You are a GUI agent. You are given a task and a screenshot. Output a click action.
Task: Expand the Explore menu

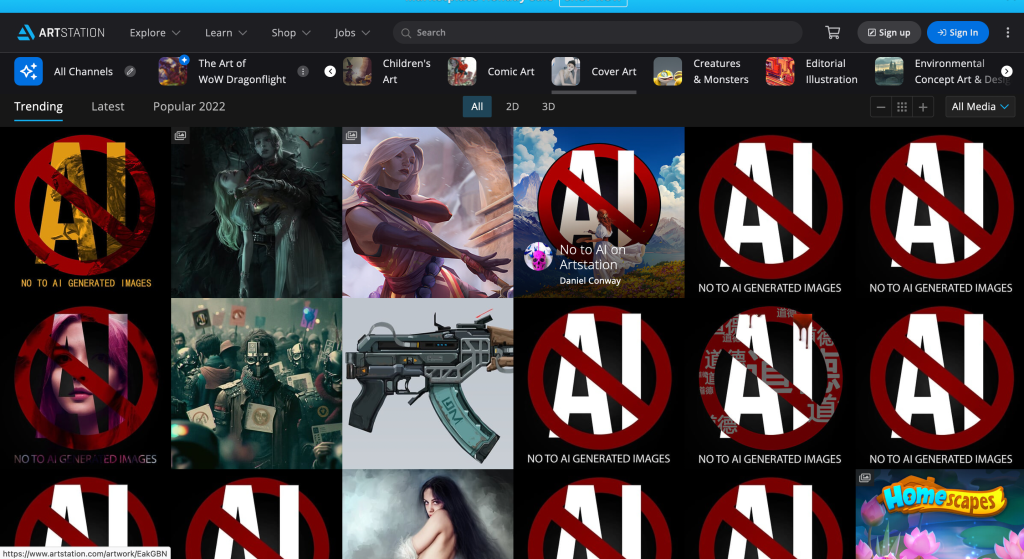click(x=155, y=32)
